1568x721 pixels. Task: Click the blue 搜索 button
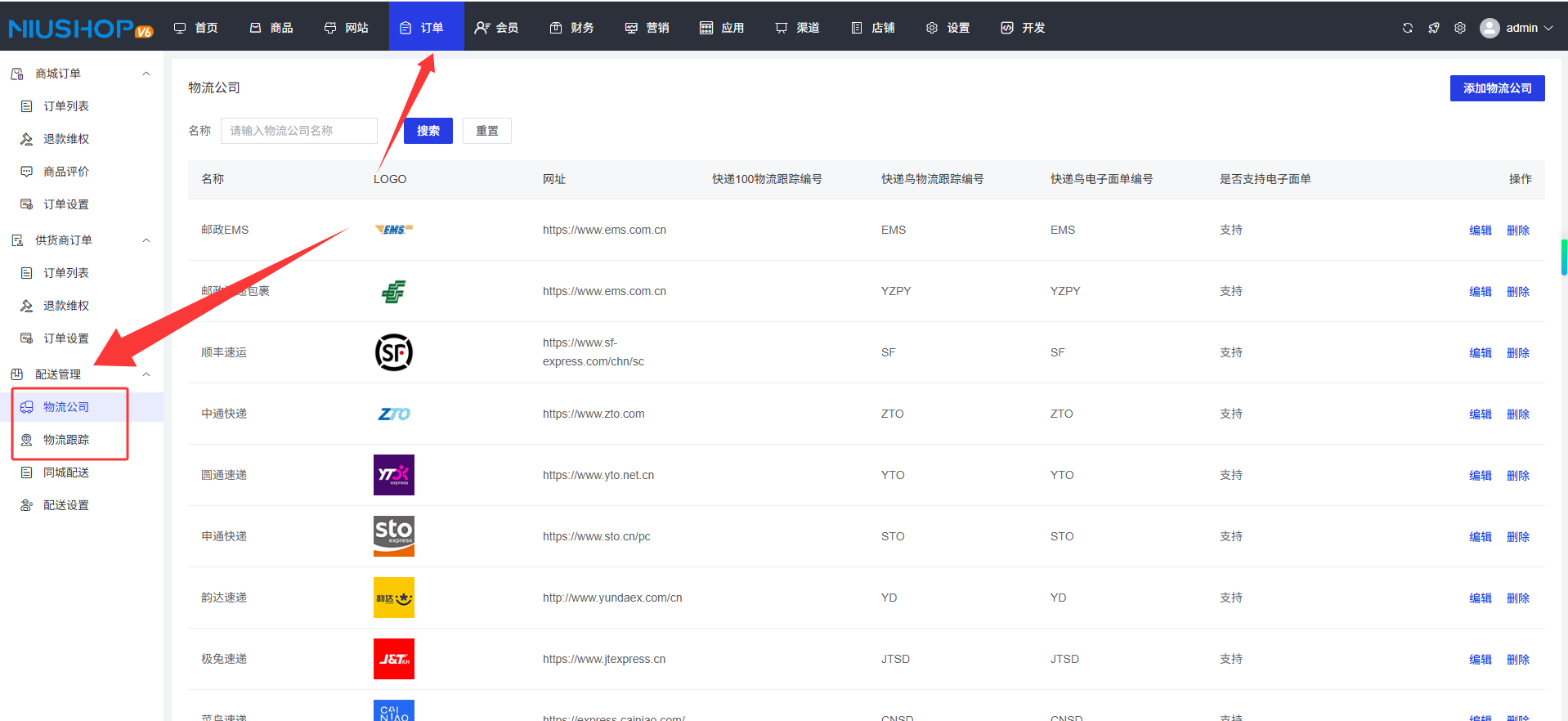pos(428,131)
